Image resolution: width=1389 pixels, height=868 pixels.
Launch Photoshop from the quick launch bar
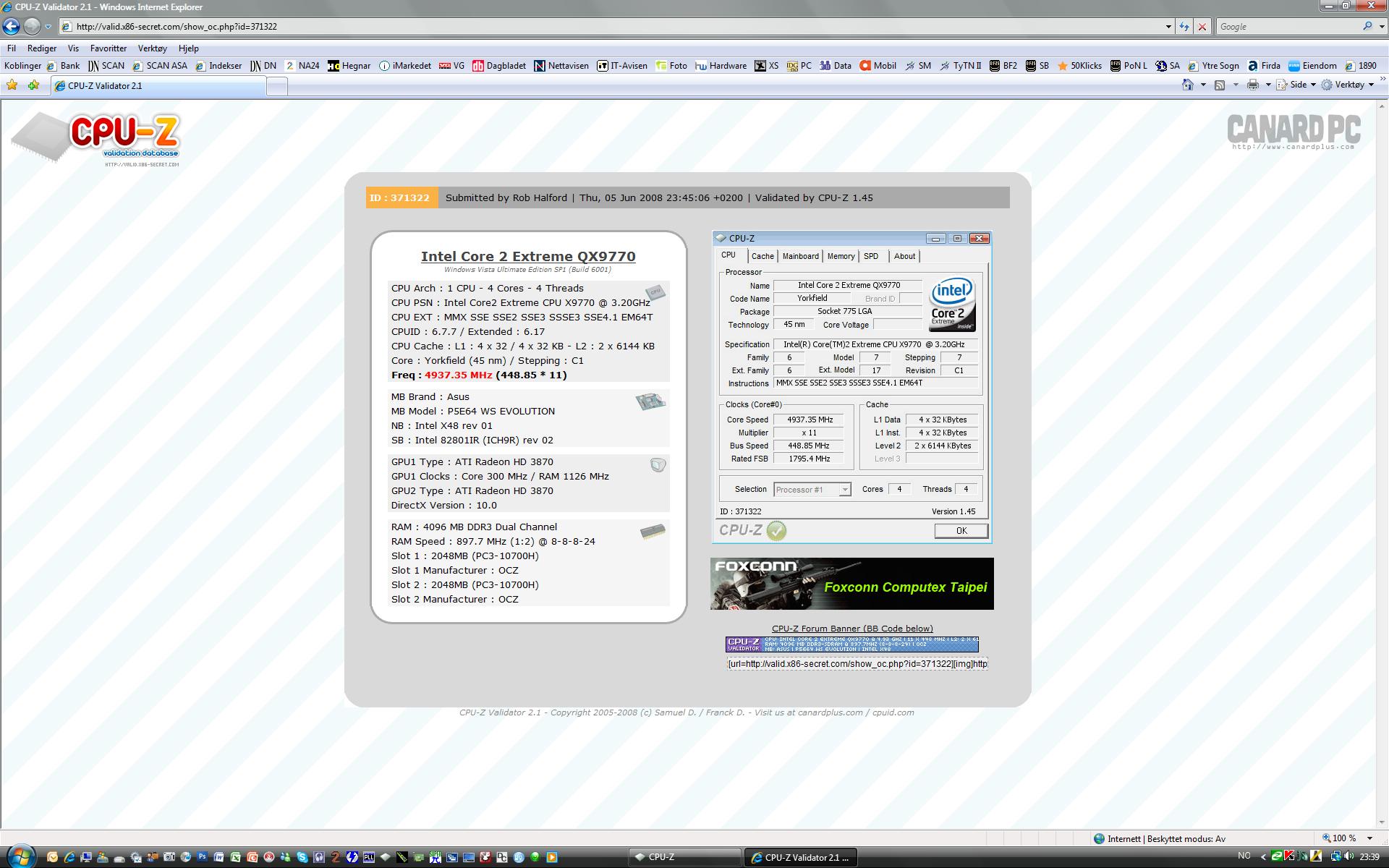point(202,857)
